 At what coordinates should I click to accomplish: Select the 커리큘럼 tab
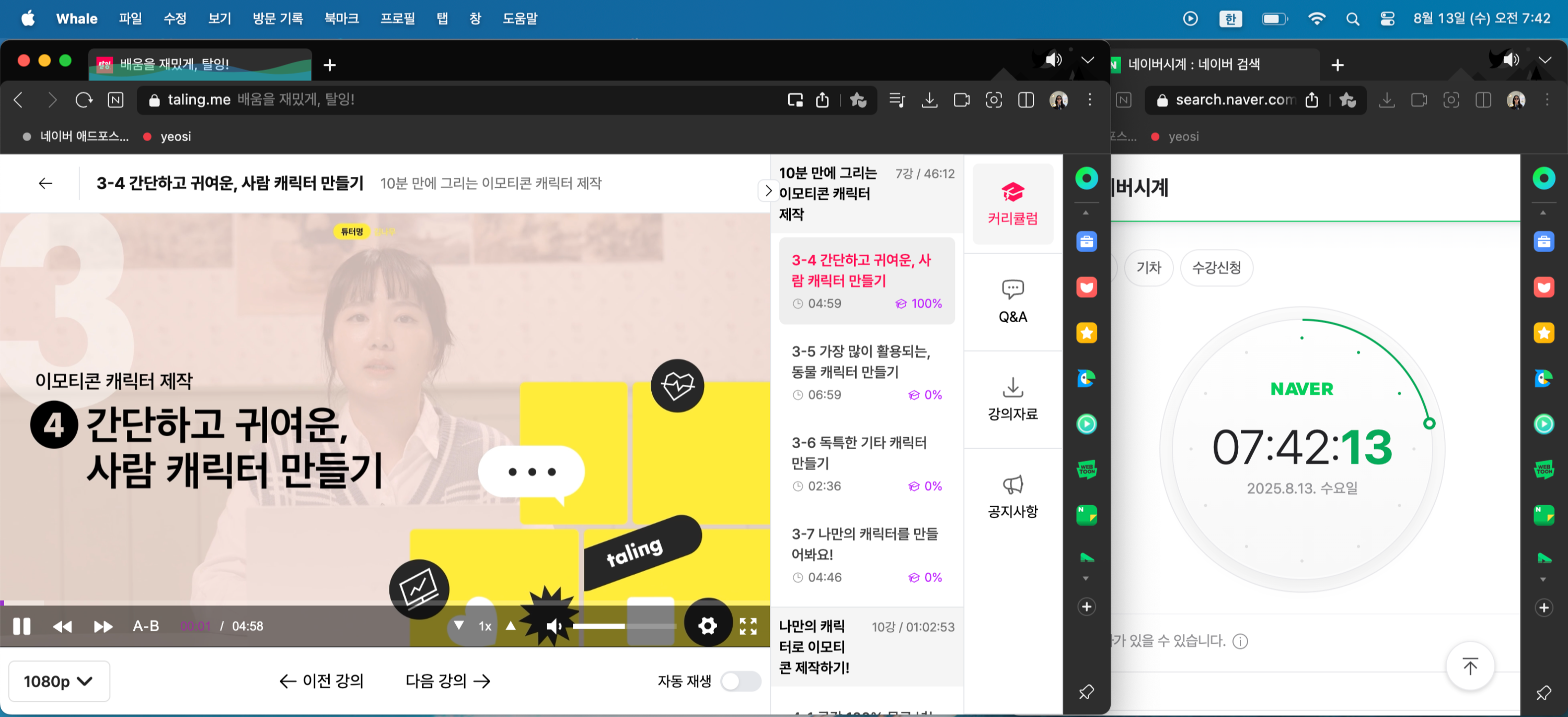coord(1012,204)
